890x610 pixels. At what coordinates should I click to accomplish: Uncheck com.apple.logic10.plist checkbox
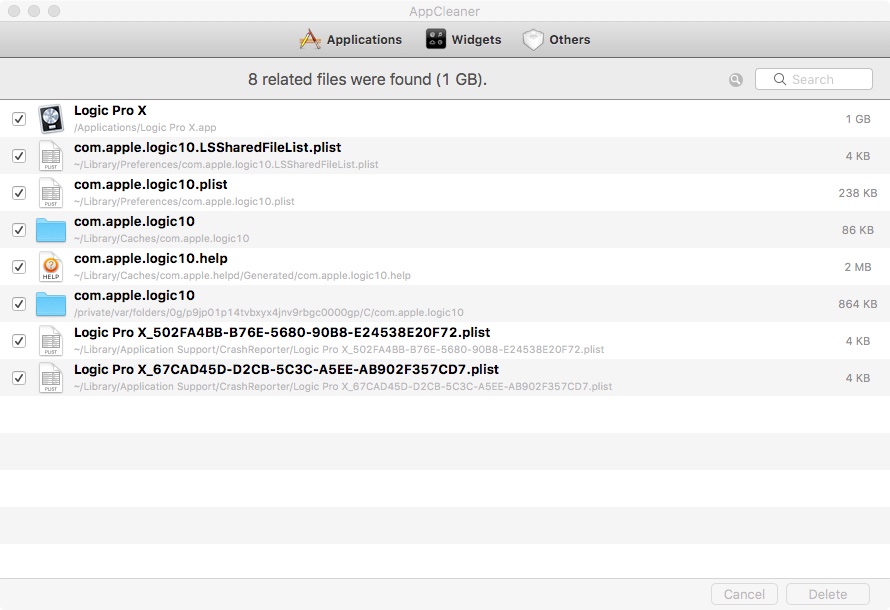(19, 193)
